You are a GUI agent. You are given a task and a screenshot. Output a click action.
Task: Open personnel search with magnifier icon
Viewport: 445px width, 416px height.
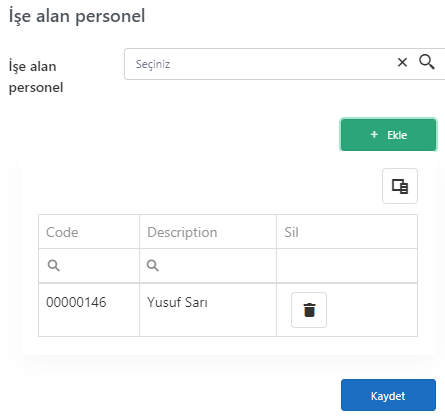coord(427,62)
